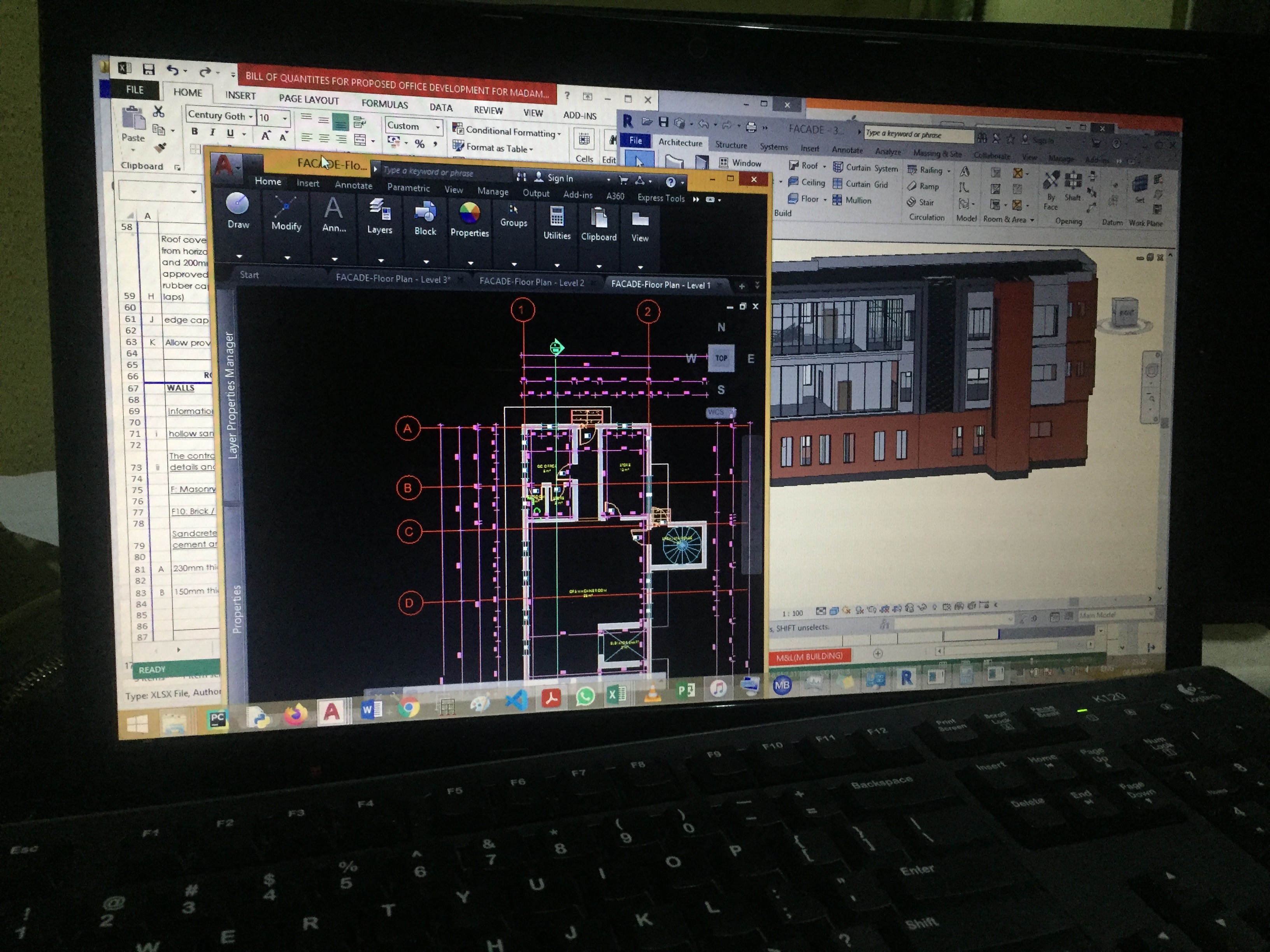The width and height of the screenshot is (1270, 952).
Task: Toggle Underline formatting in Excel
Action: coord(230,134)
